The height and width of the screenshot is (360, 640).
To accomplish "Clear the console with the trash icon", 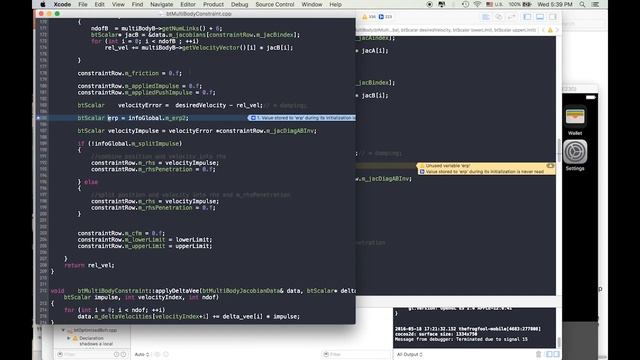I will [x=538, y=354].
